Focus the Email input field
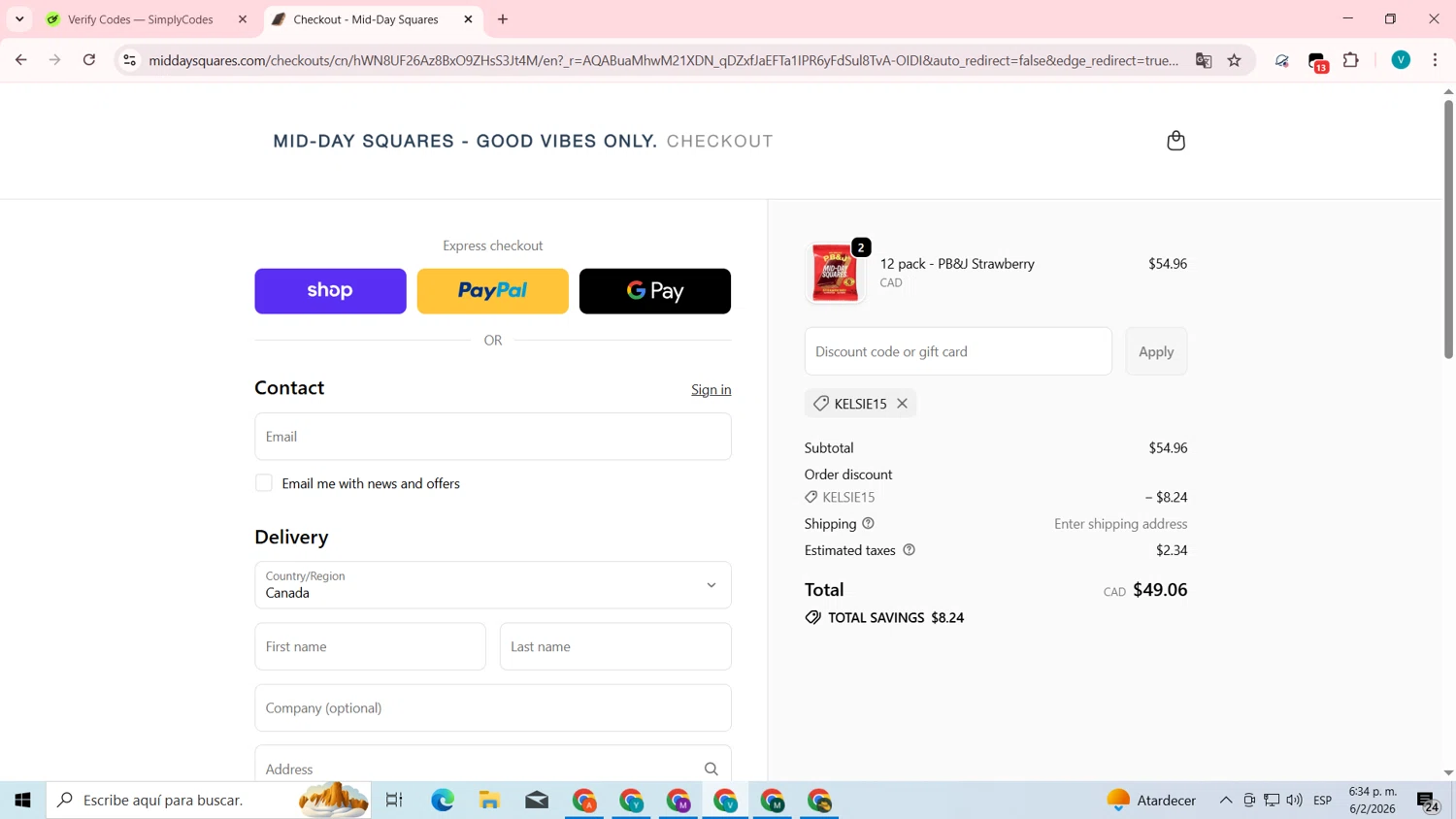 click(x=492, y=437)
